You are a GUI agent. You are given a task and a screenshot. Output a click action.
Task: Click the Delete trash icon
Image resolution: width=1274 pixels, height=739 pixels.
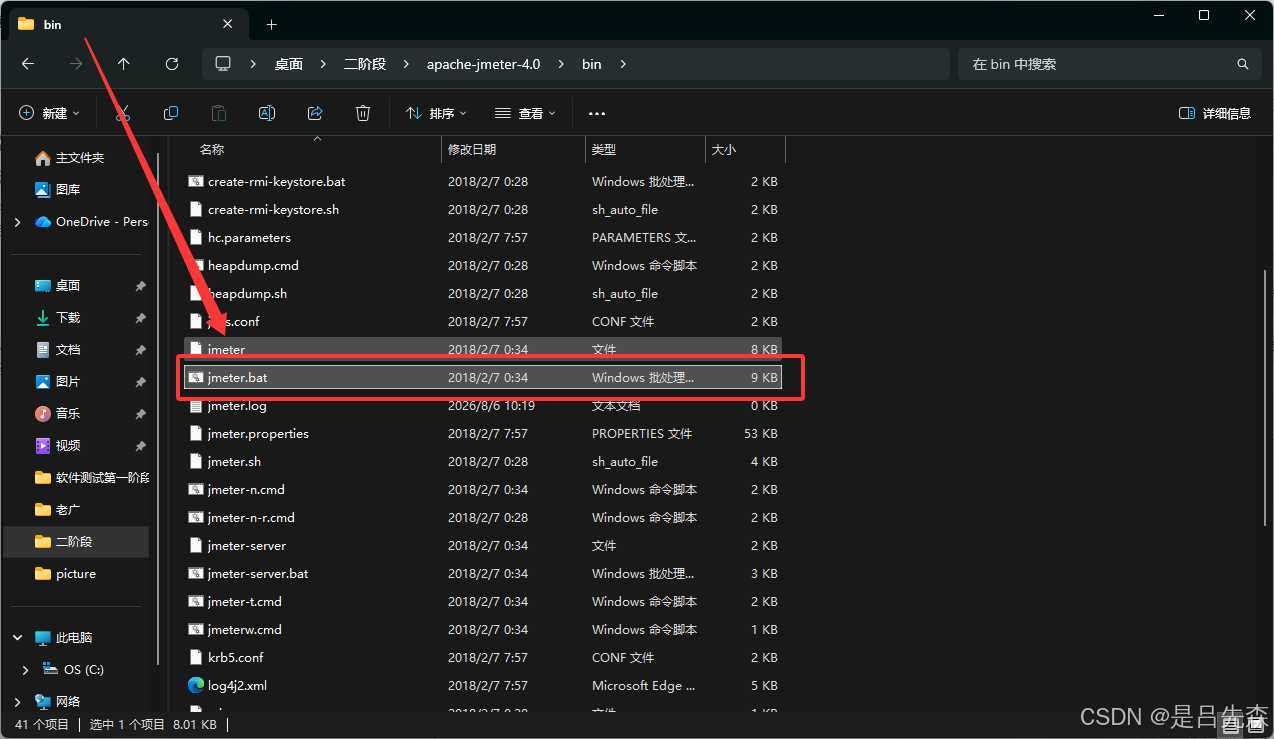(x=364, y=113)
